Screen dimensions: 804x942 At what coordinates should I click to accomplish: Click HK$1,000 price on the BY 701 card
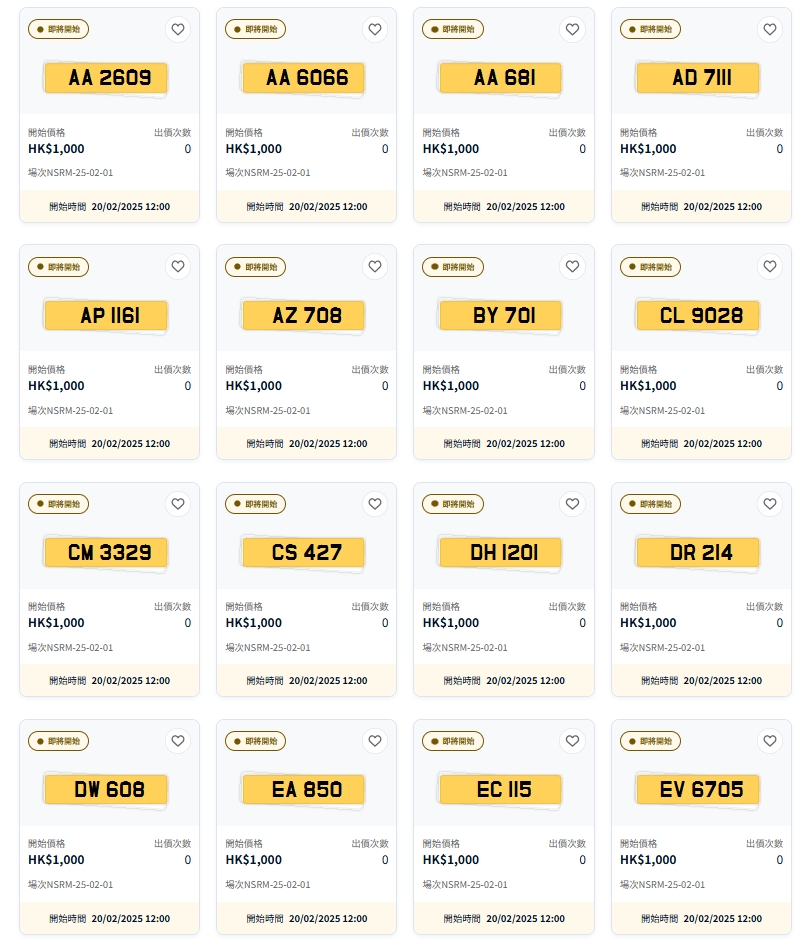(451, 386)
